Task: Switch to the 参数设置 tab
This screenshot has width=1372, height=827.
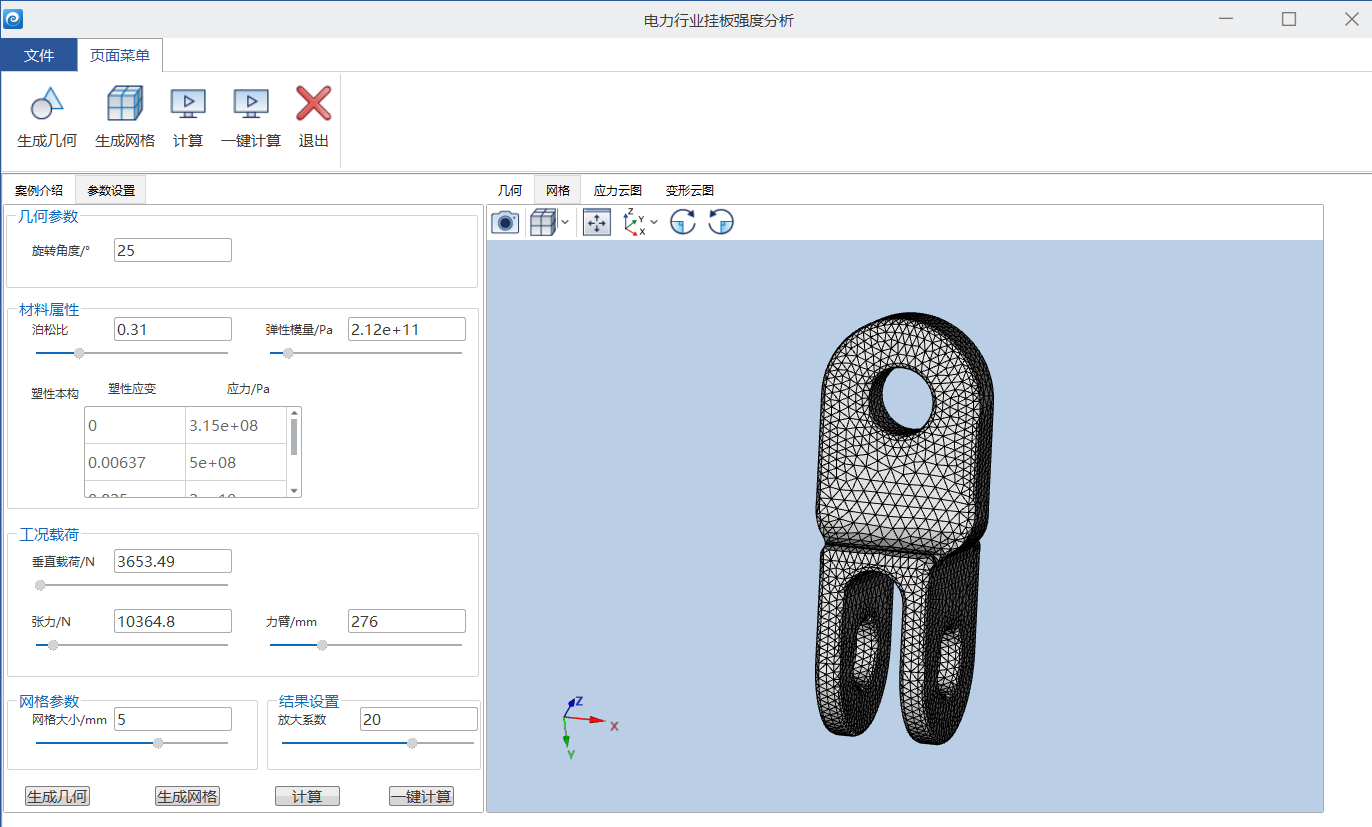Action: point(111,190)
